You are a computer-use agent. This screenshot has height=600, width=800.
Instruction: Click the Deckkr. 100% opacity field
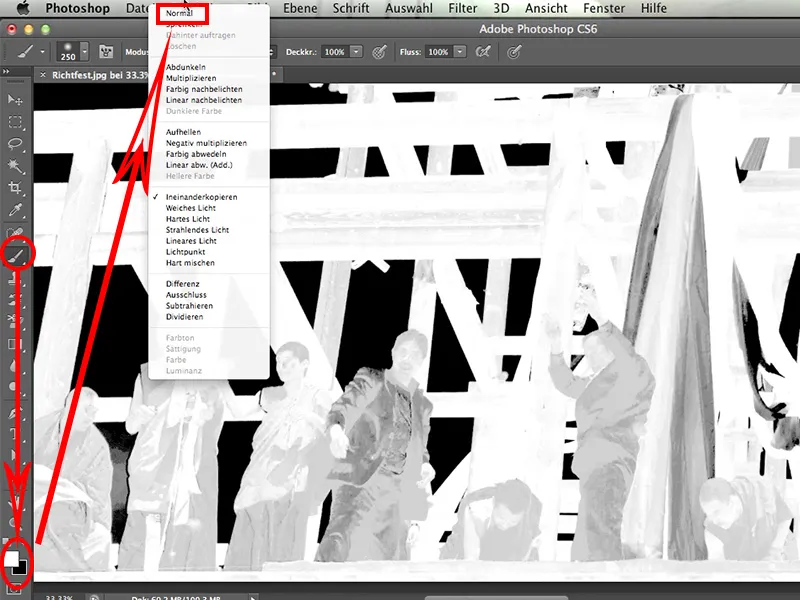pyautogui.click(x=335, y=52)
